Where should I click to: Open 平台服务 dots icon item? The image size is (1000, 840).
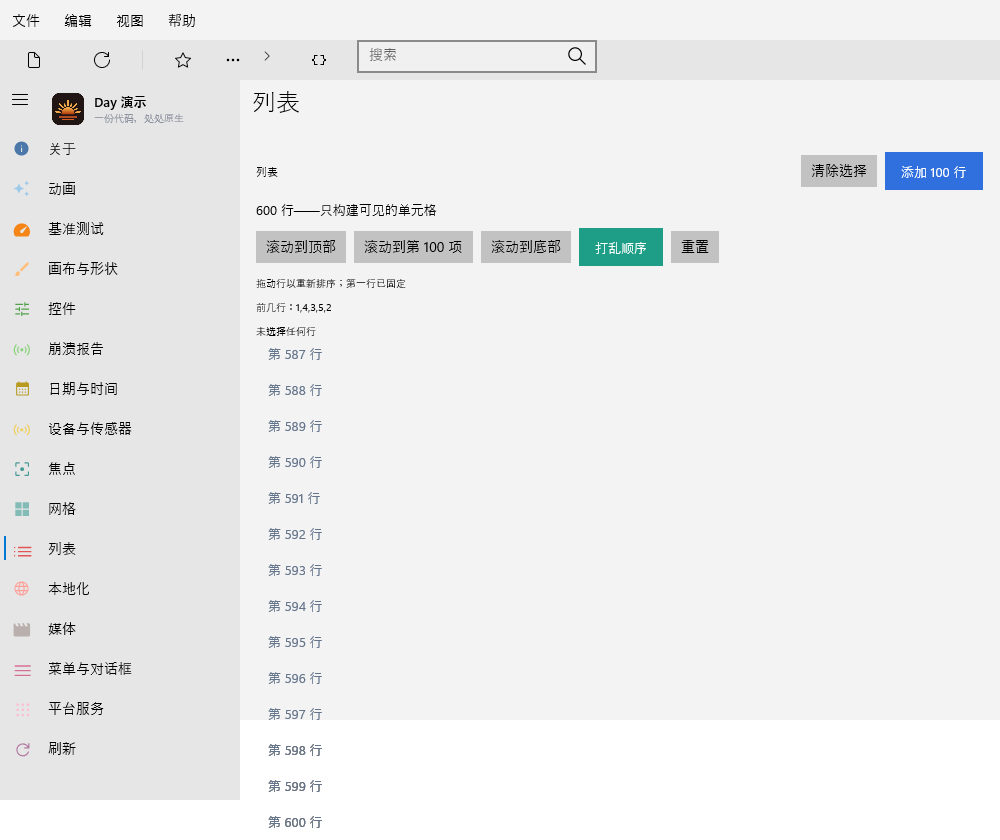pyautogui.click(x=120, y=709)
